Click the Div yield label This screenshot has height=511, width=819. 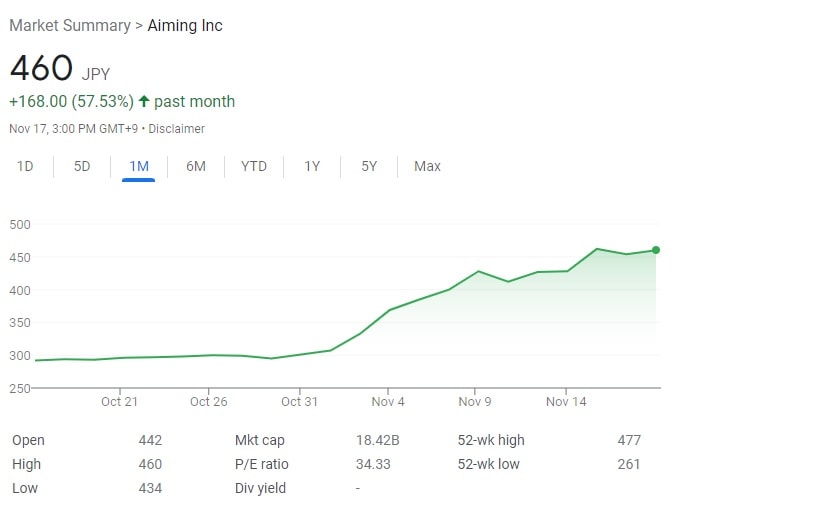[260, 489]
